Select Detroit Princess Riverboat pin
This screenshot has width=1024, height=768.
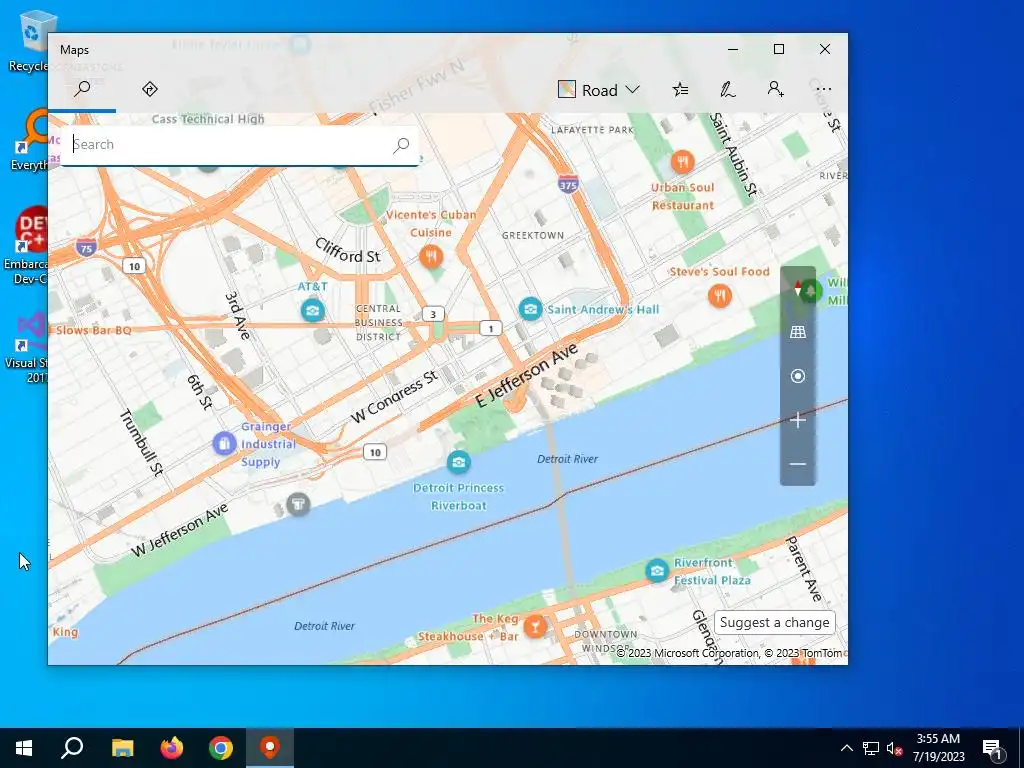click(x=458, y=462)
